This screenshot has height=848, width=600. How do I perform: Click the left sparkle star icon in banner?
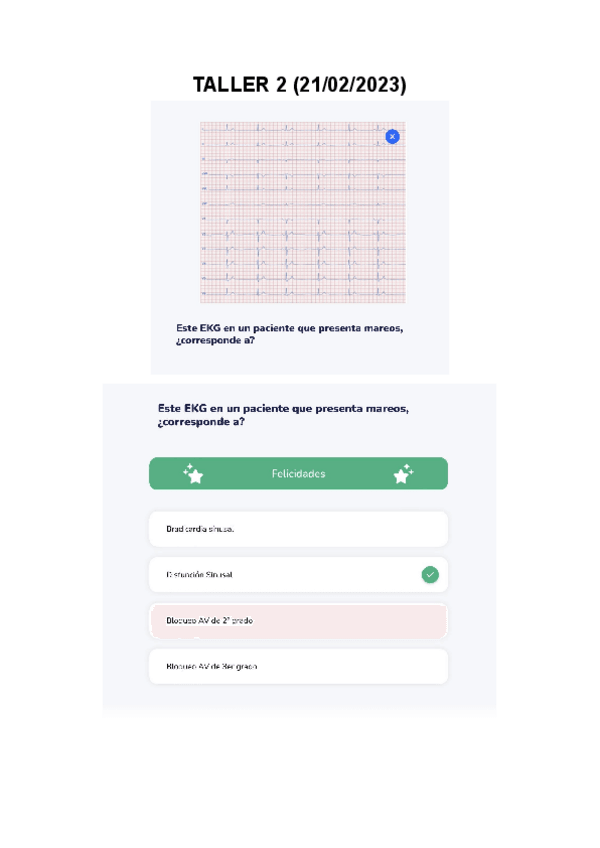click(193, 474)
